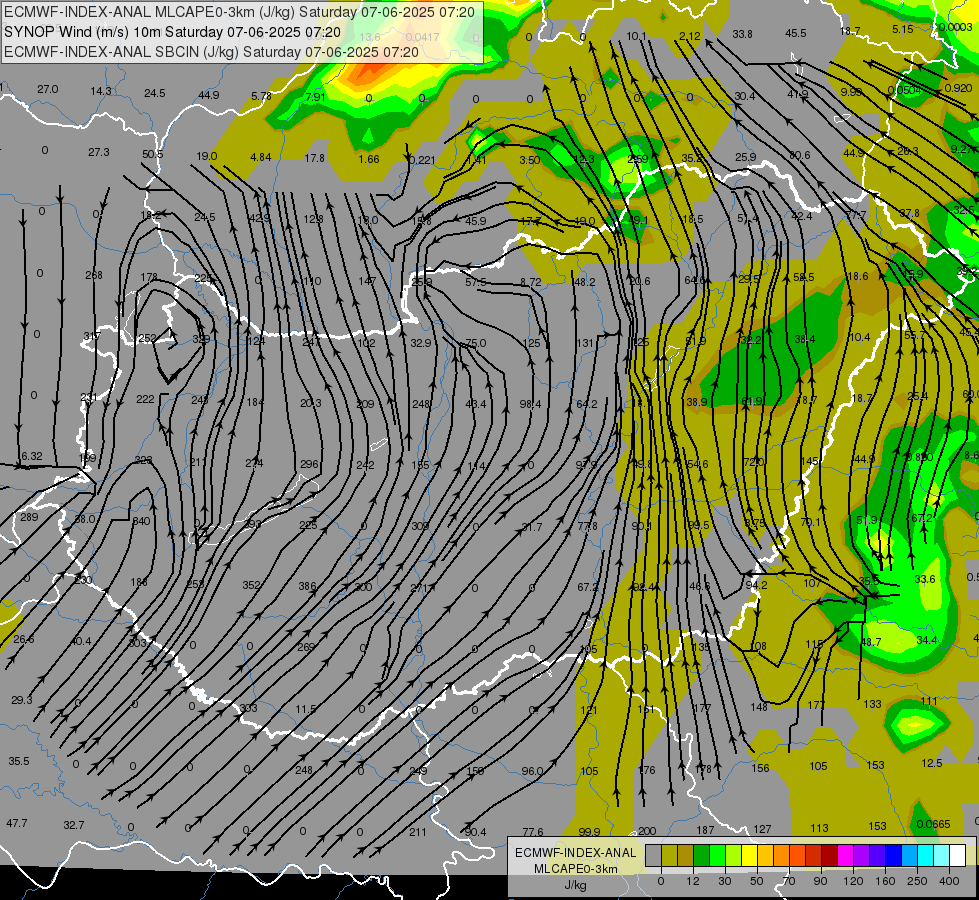The height and width of the screenshot is (900, 979).
Task: Select the map value '33.8'
Action: pyautogui.click(x=742, y=34)
